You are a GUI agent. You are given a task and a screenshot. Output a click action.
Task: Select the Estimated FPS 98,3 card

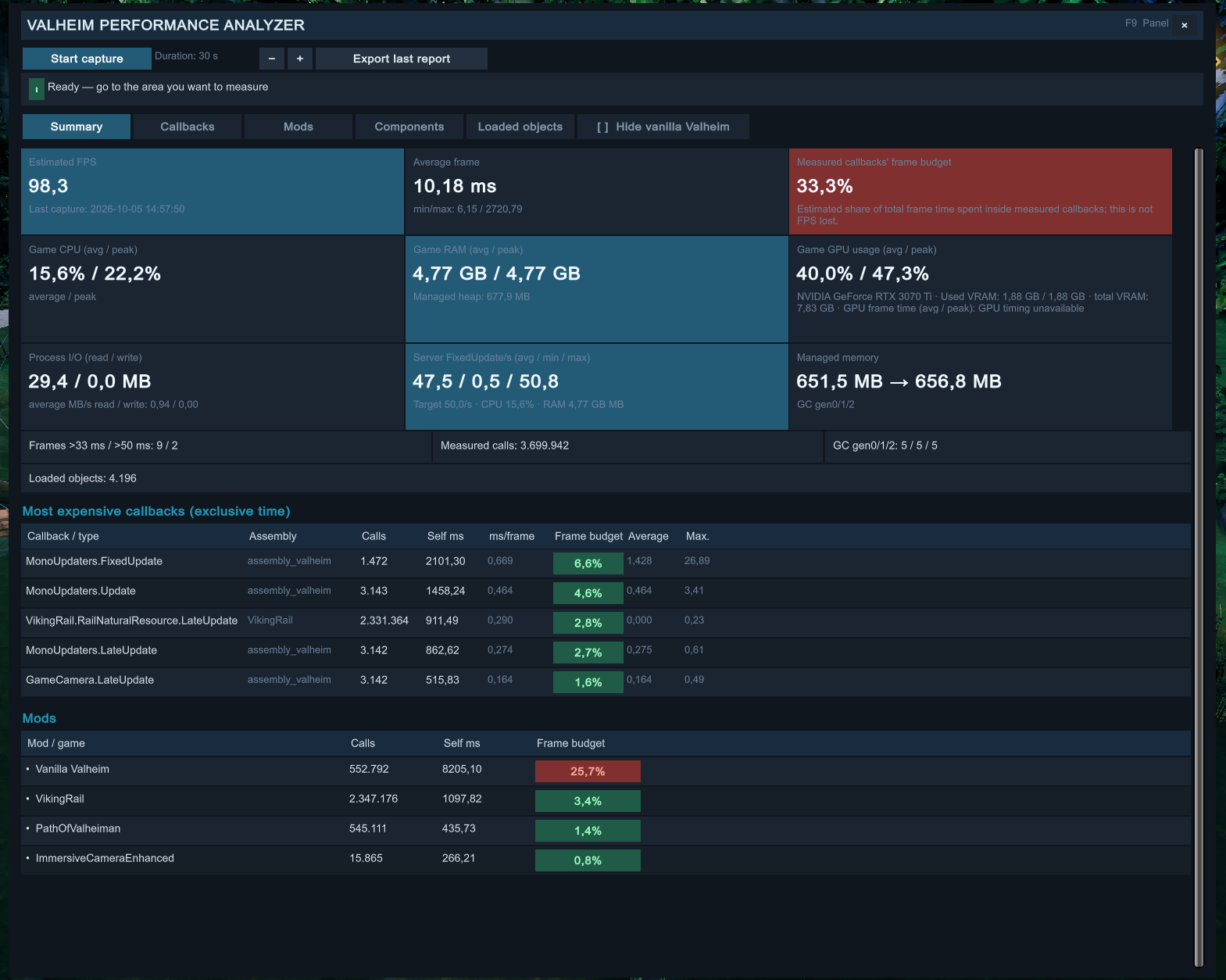coord(213,191)
